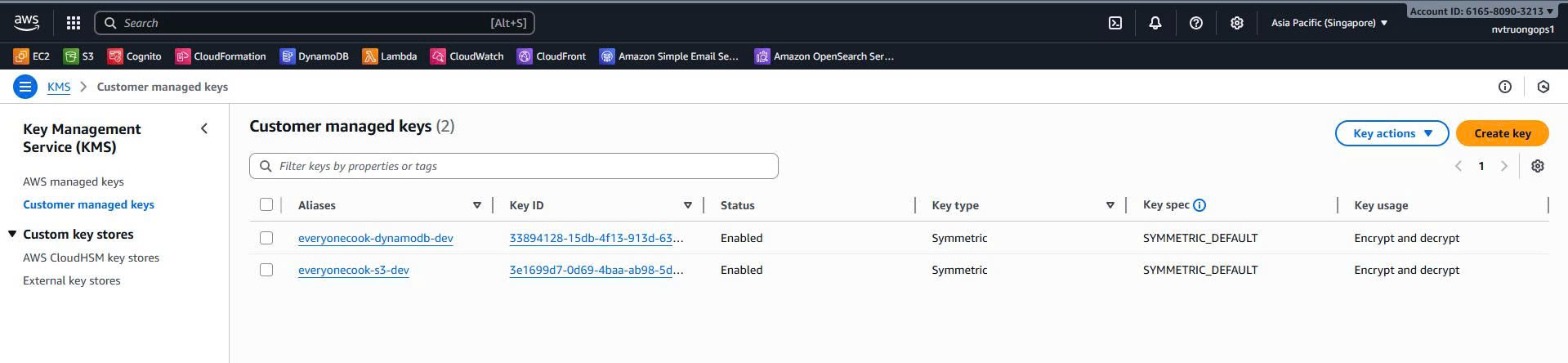Screen dimensions: 1568x363
Task: Click the KMS breadcrumb link
Action: click(59, 87)
